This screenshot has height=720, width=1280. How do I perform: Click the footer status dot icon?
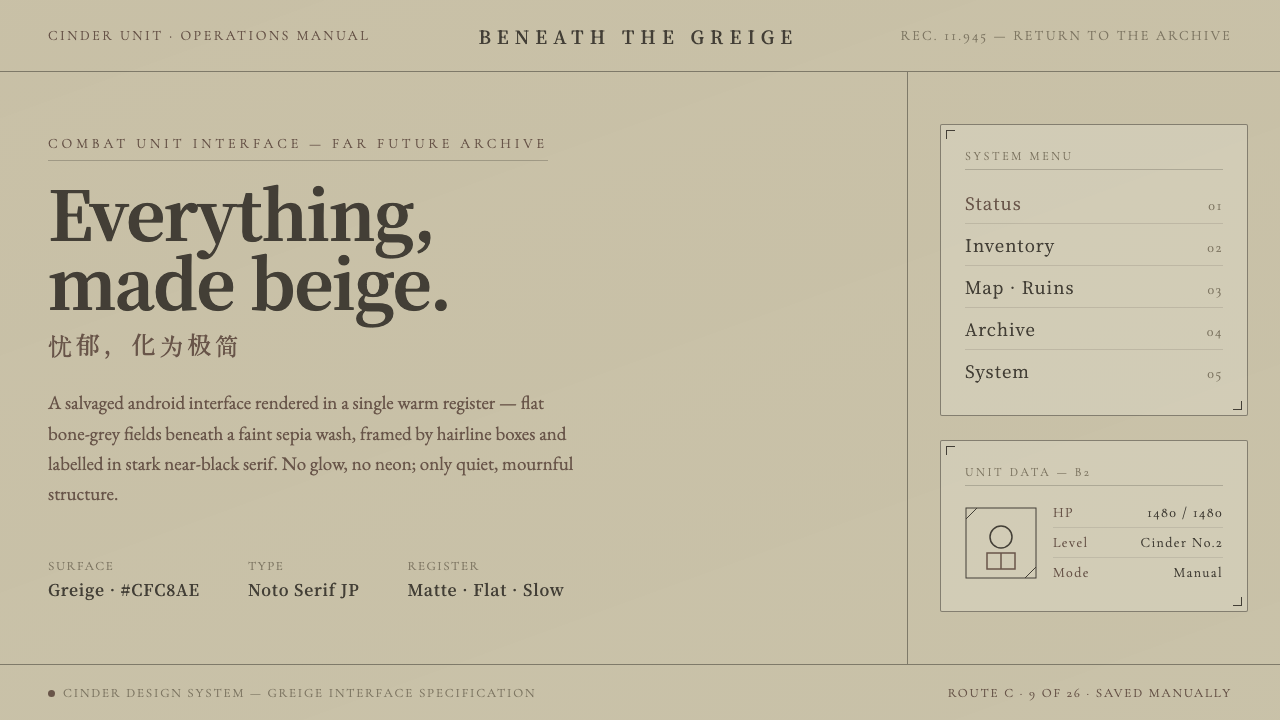pyautogui.click(x=51, y=693)
